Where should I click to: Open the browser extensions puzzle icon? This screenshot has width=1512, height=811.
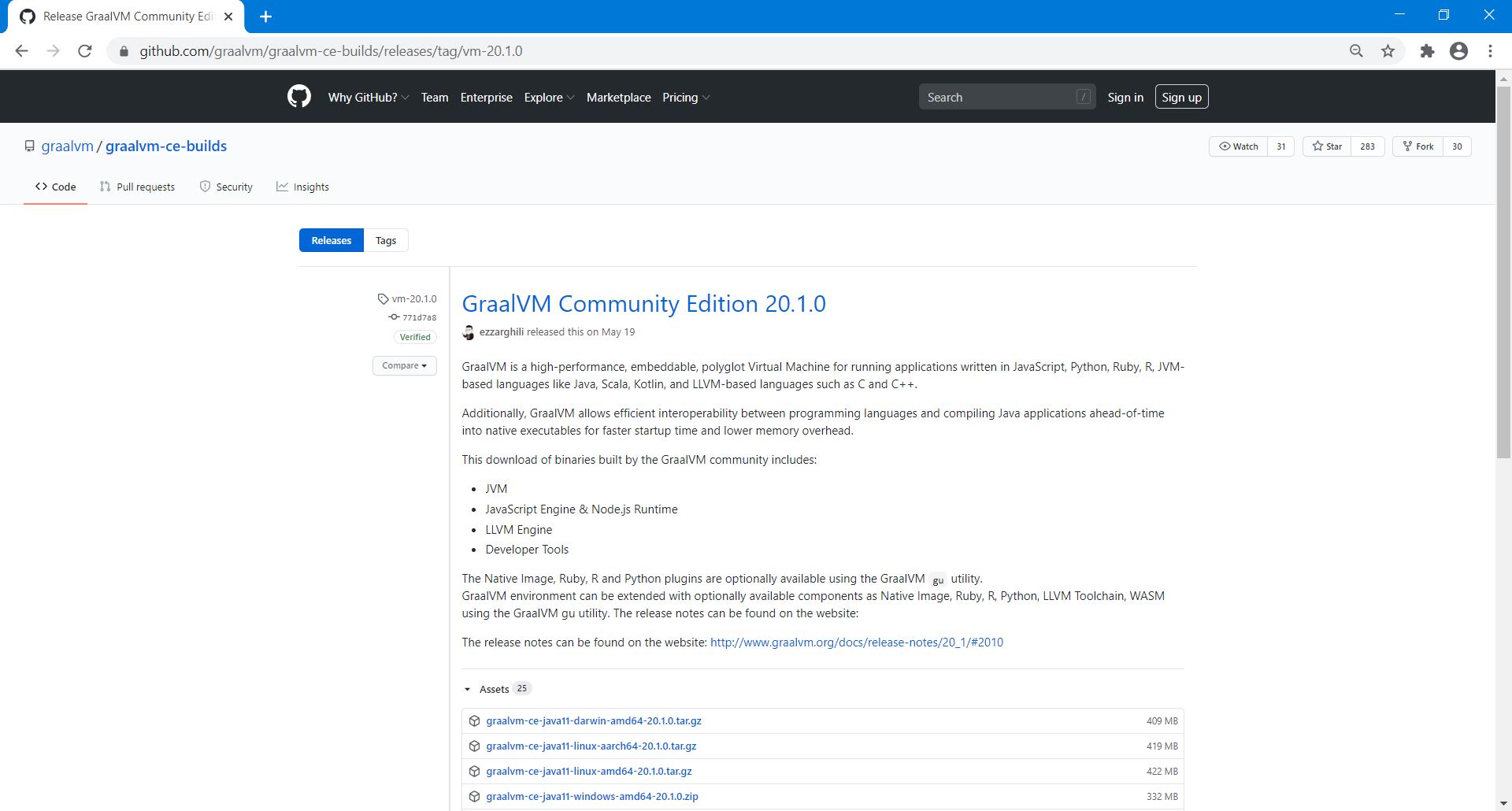pyautogui.click(x=1427, y=51)
